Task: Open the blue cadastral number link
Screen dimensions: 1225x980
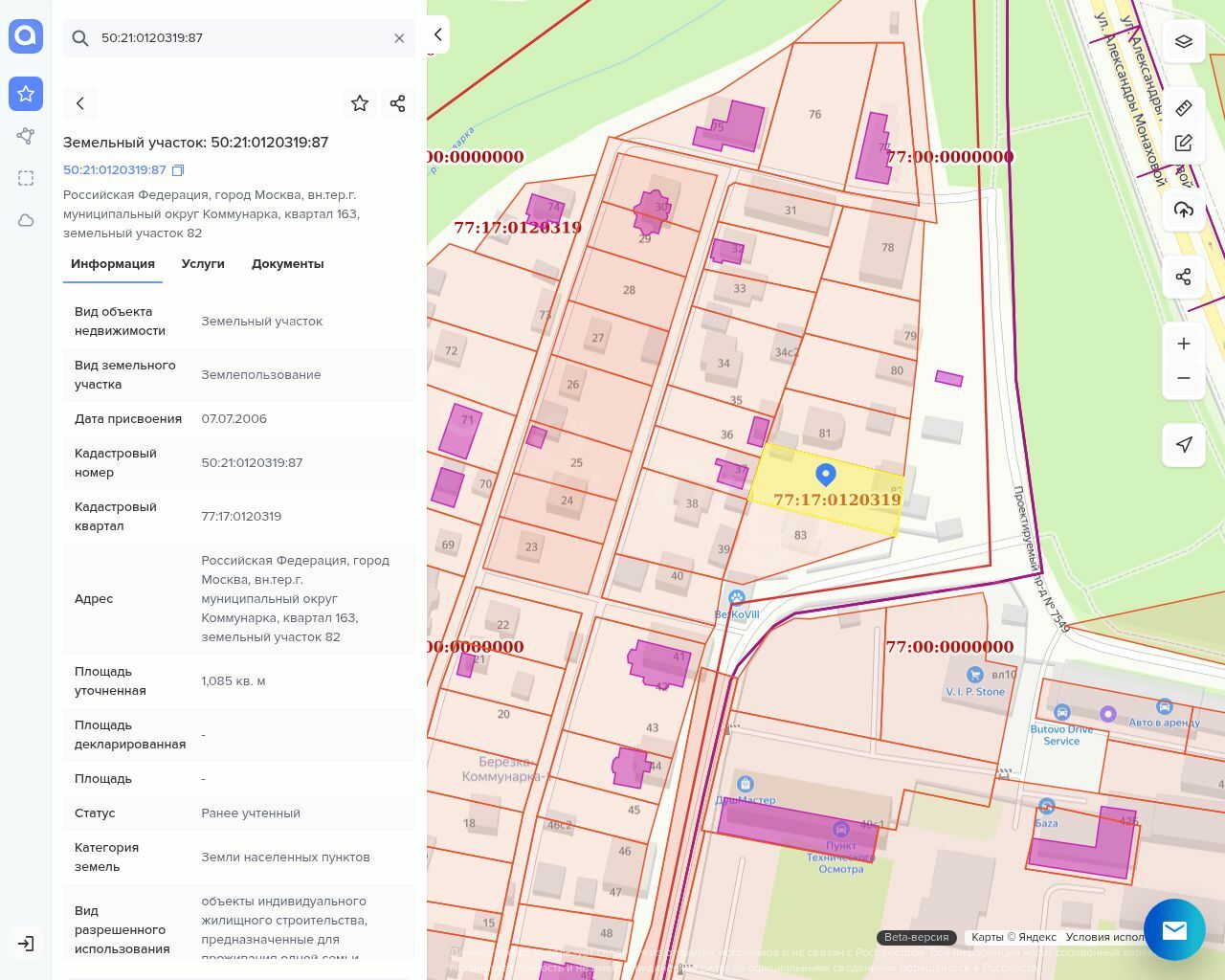Action: coord(115,170)
